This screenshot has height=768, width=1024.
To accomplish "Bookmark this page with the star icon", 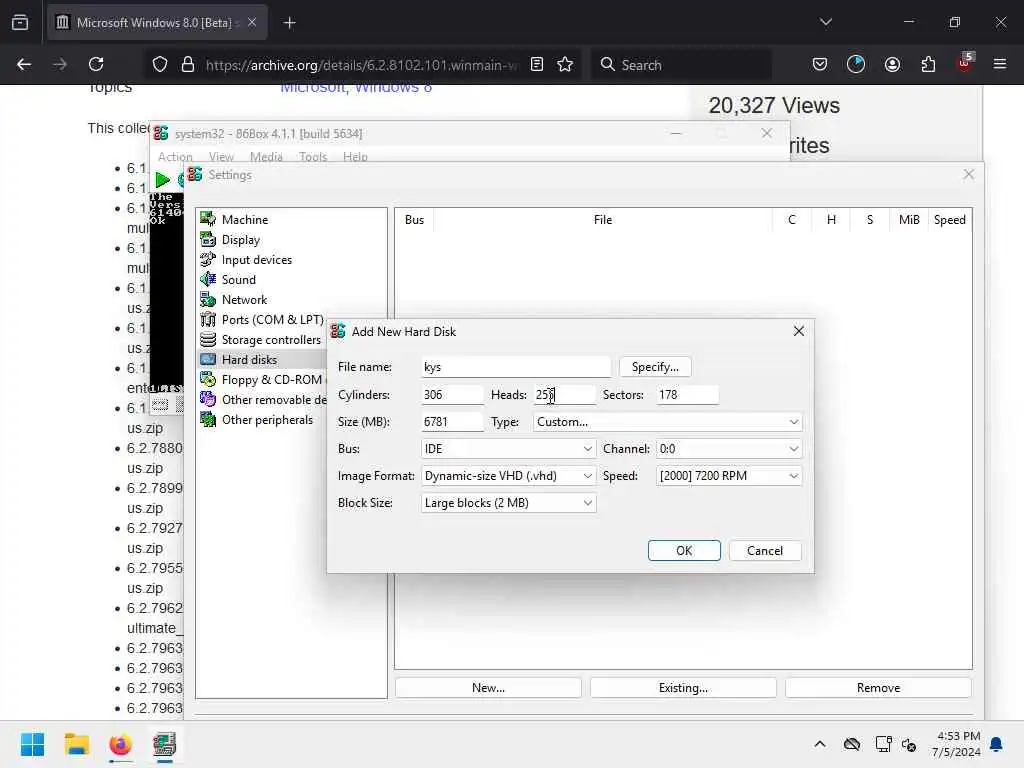I will (x=565, y=64).
